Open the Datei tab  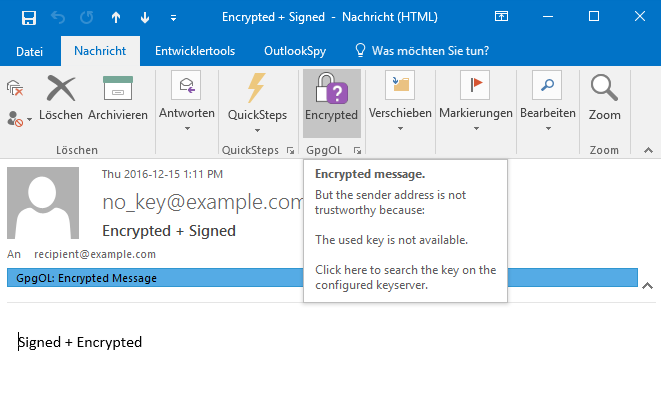coord(30,51)
